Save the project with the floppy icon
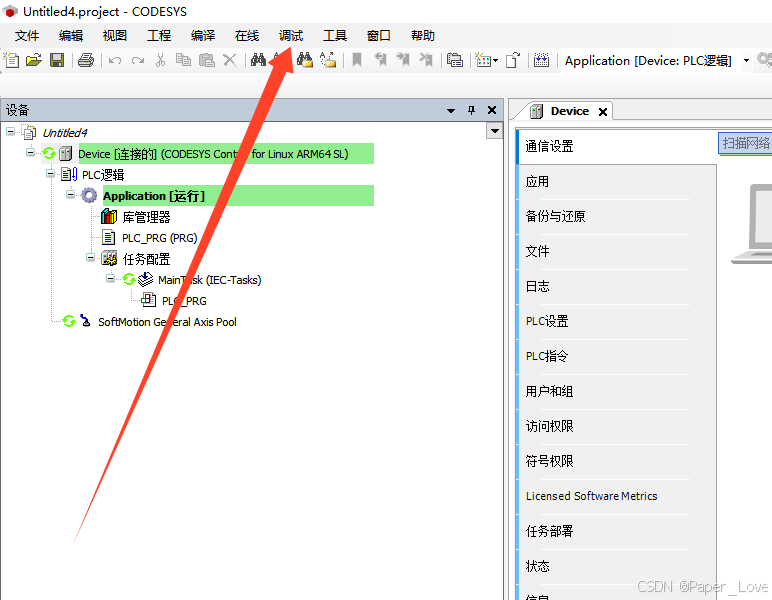The image size is (772, 600). [x=57, y=60]
